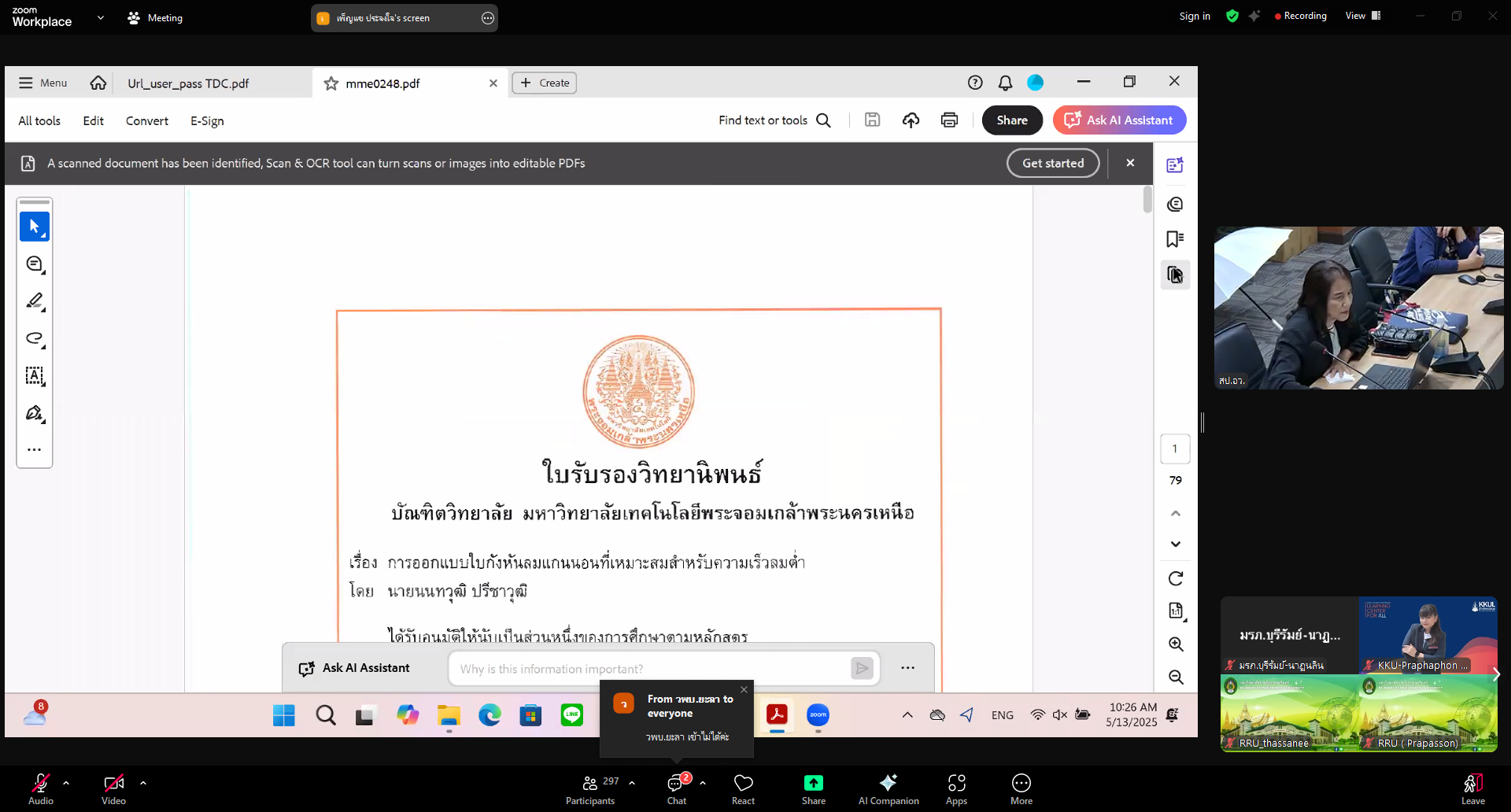The image size is (1511, 812).
Task: Open the Edit menu in Acrobat
Action: click(x=94, y=120)
